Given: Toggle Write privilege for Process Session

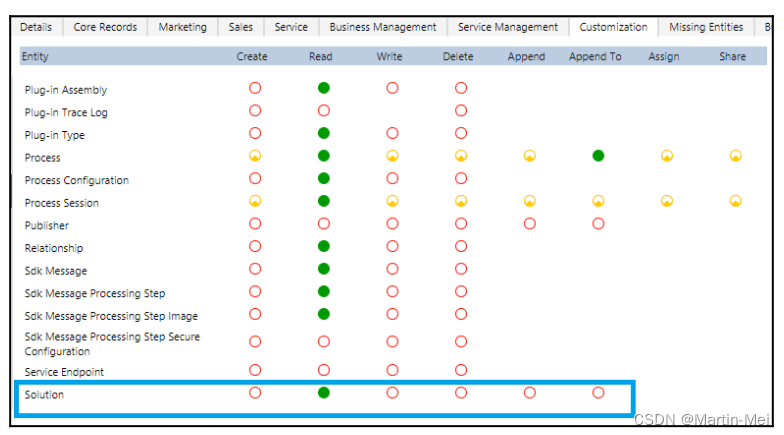Looking at the screenshot, I should point(392,201).
